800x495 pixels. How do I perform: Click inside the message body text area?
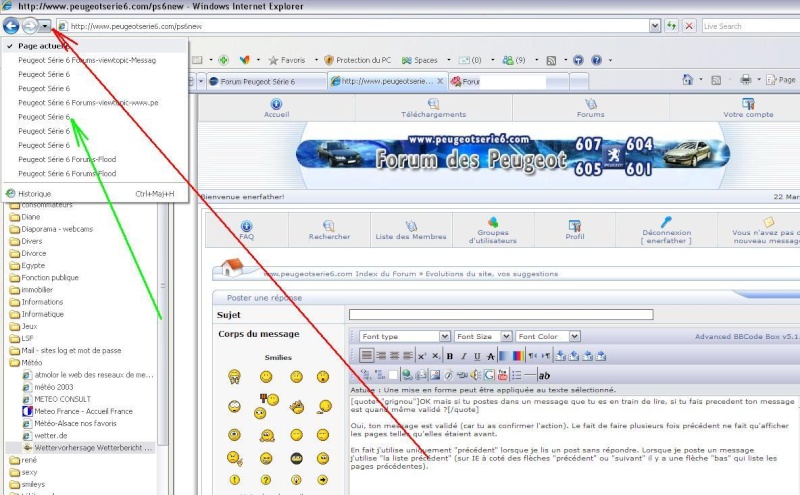tap(573, 444)
